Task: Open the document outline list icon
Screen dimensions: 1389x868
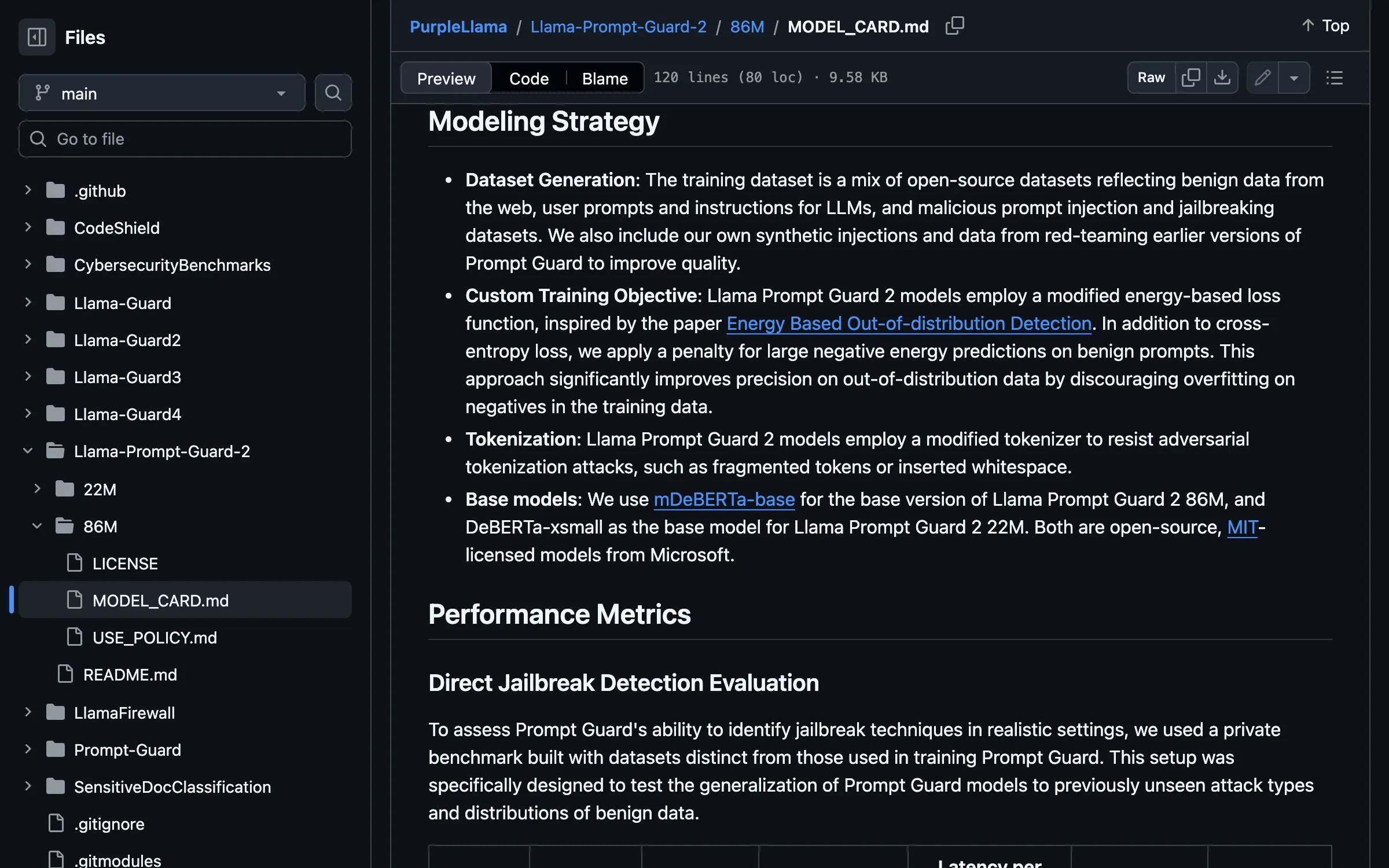Action: point(1334,78)
